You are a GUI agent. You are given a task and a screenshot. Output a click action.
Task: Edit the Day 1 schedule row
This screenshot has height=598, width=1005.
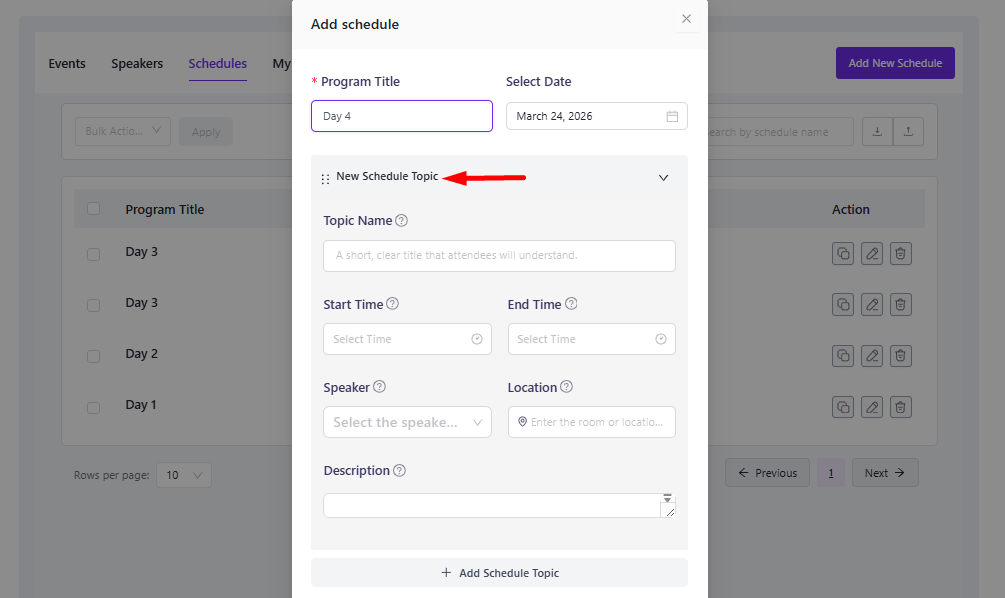[x=872, y=406]
